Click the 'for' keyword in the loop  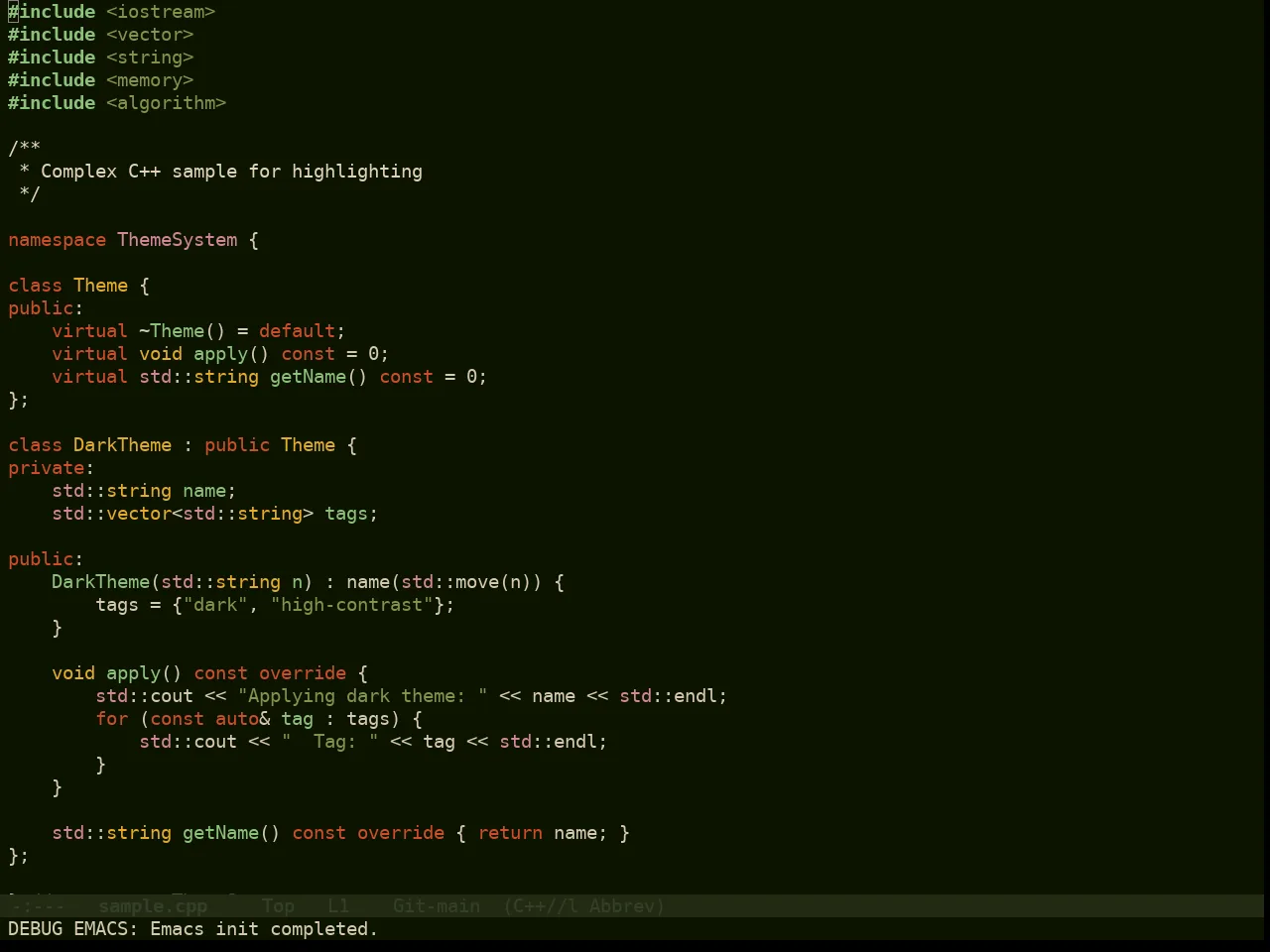[x=111, y=719]
